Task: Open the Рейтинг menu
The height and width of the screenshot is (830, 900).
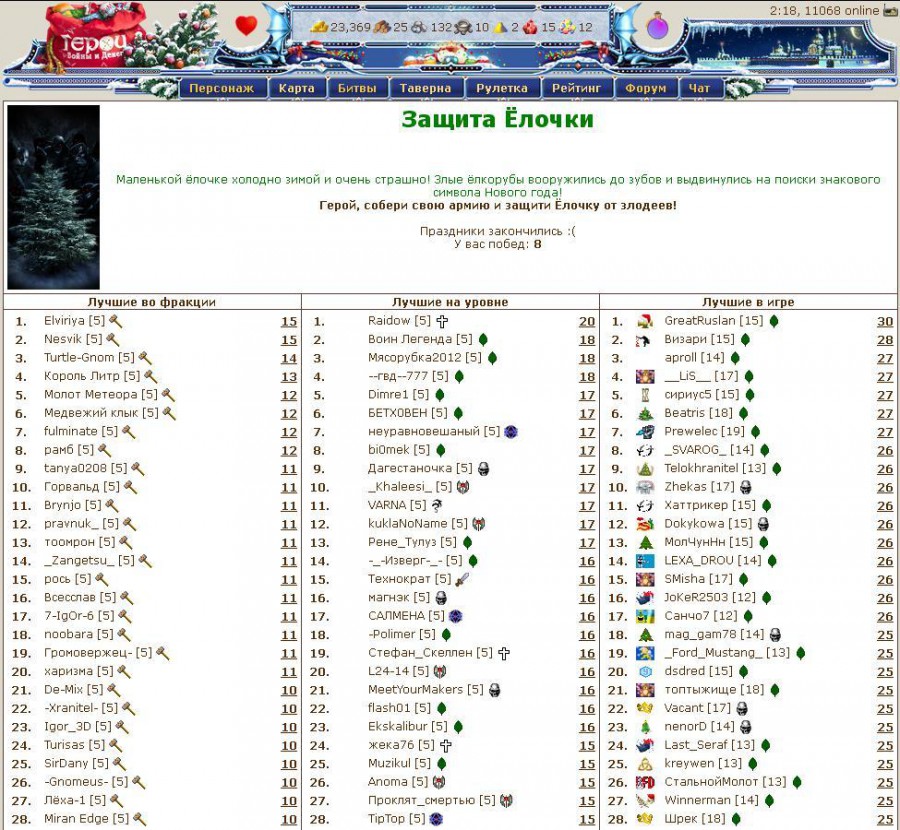Action: click(576, 88)
